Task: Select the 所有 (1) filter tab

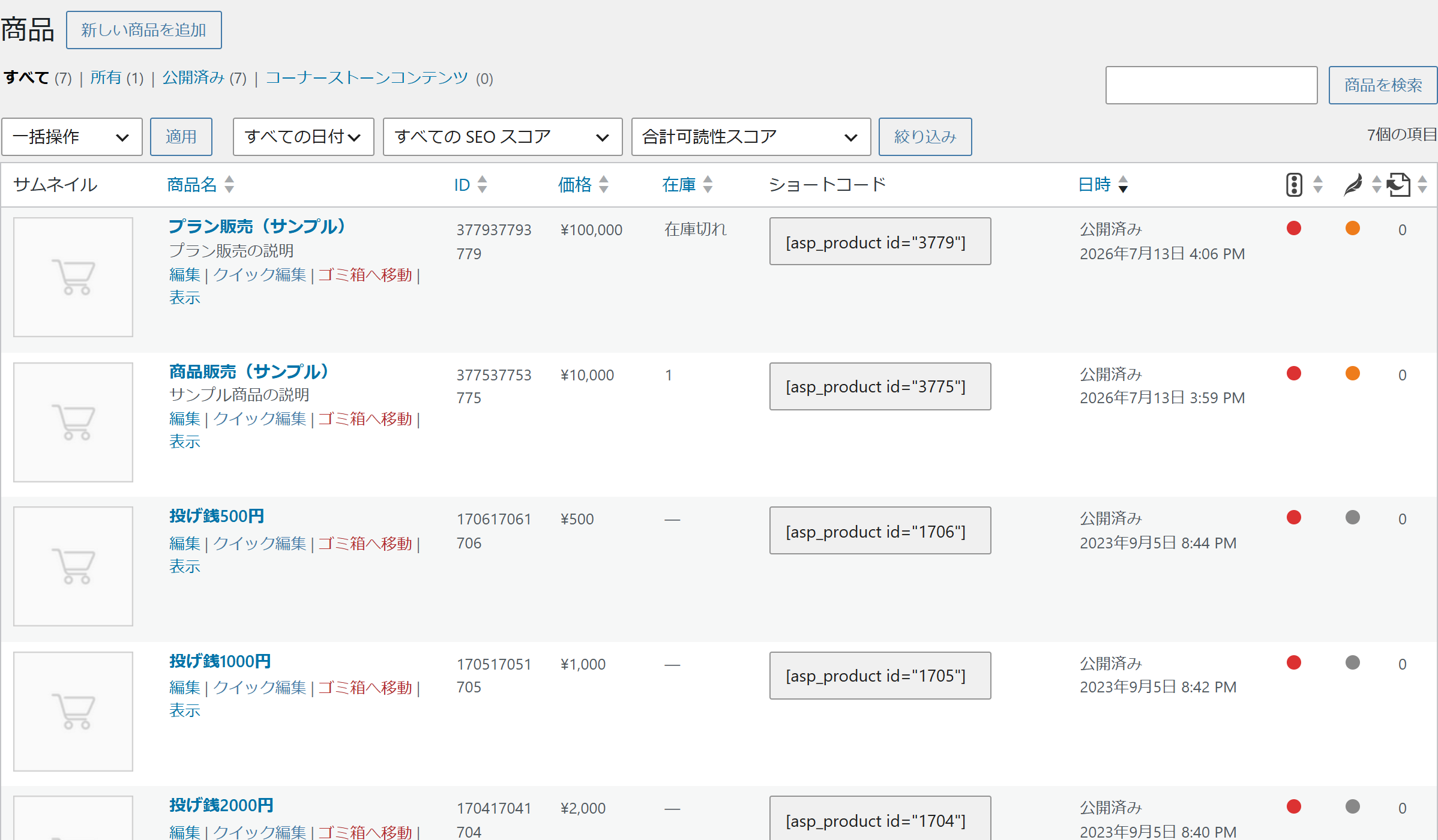Action: [x=117, y=78]
